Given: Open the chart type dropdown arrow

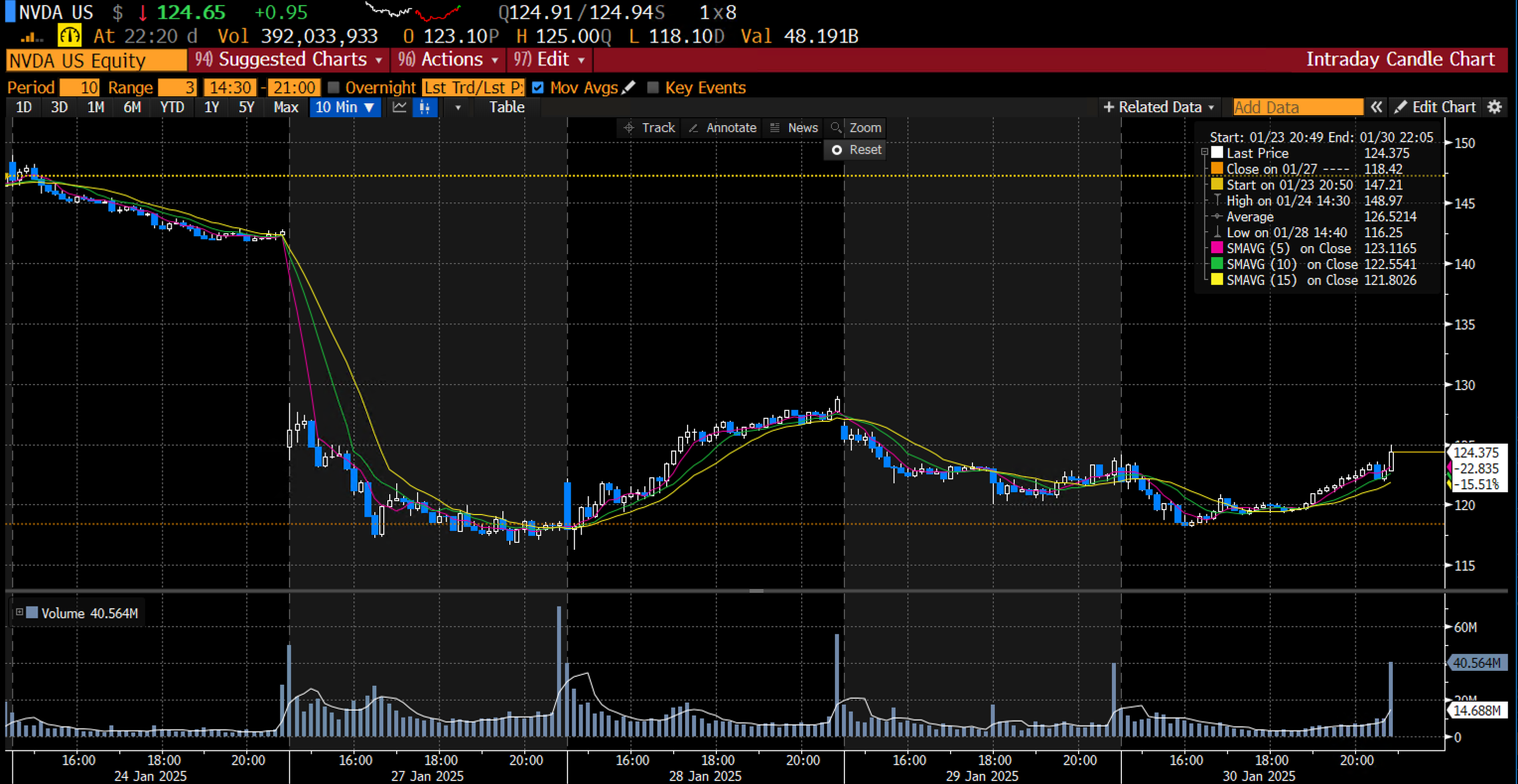Looking at the screenshot, I should 458,107.
